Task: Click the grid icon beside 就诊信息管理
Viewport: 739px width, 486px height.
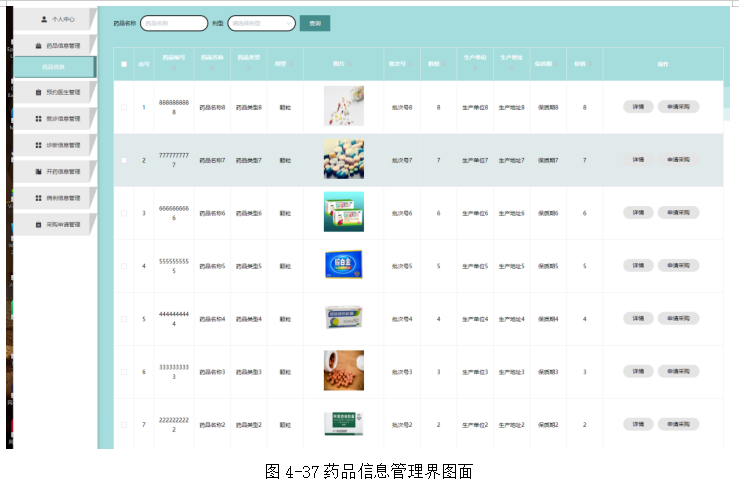Action: (x=39, y=119)
